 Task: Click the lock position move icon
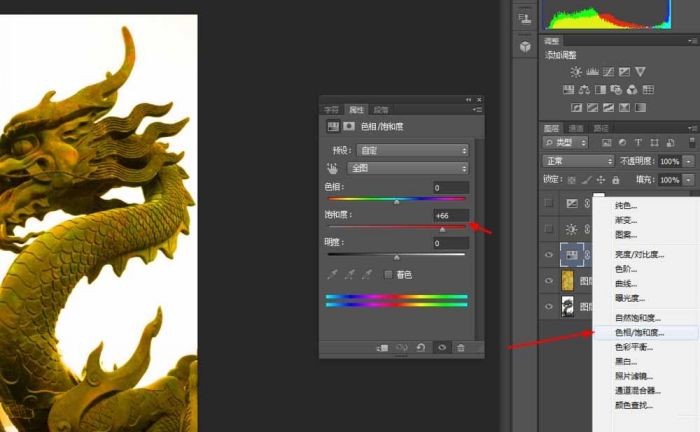pyautogui.click(x=598, y=179)
